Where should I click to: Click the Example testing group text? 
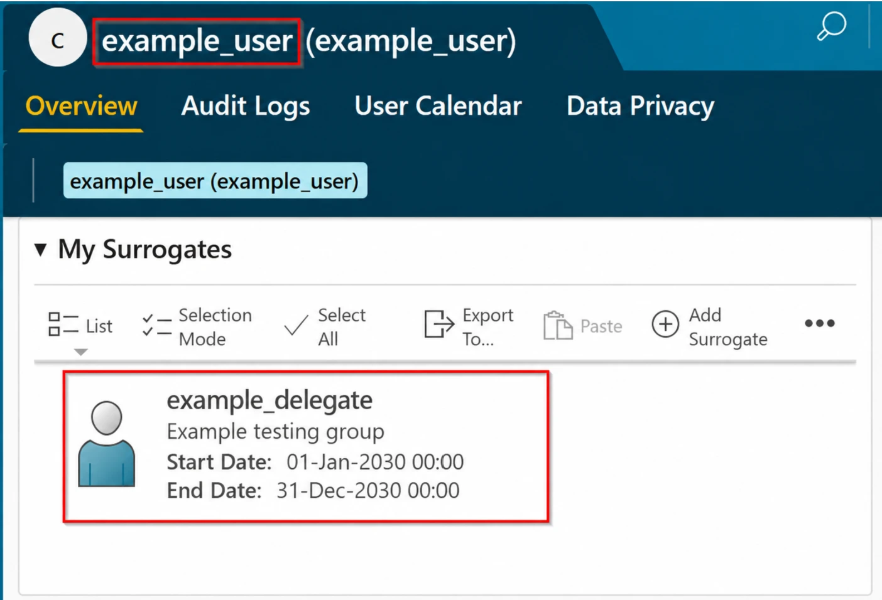pos(276,432)
